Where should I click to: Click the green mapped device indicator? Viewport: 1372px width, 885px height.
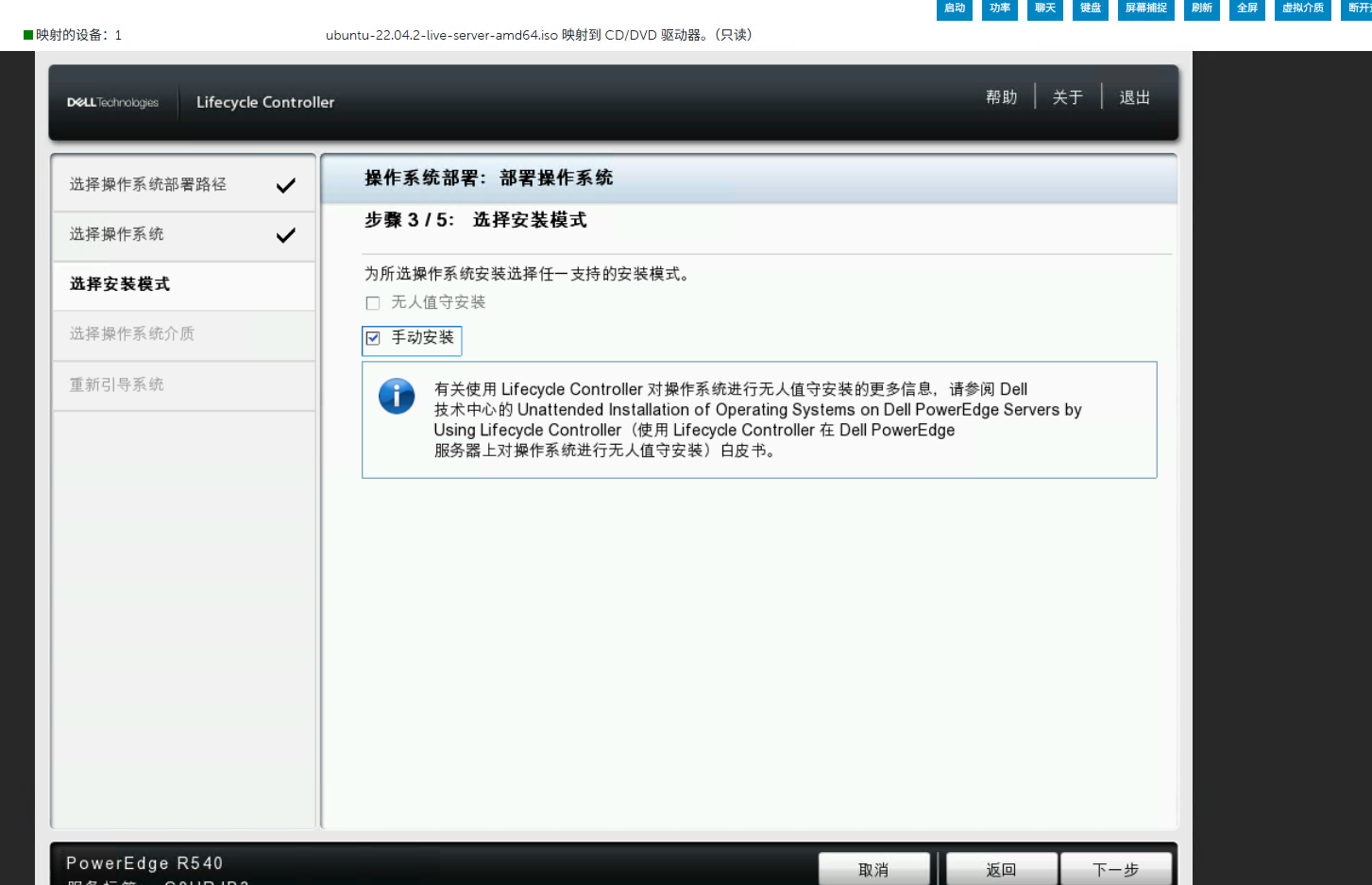28,35
